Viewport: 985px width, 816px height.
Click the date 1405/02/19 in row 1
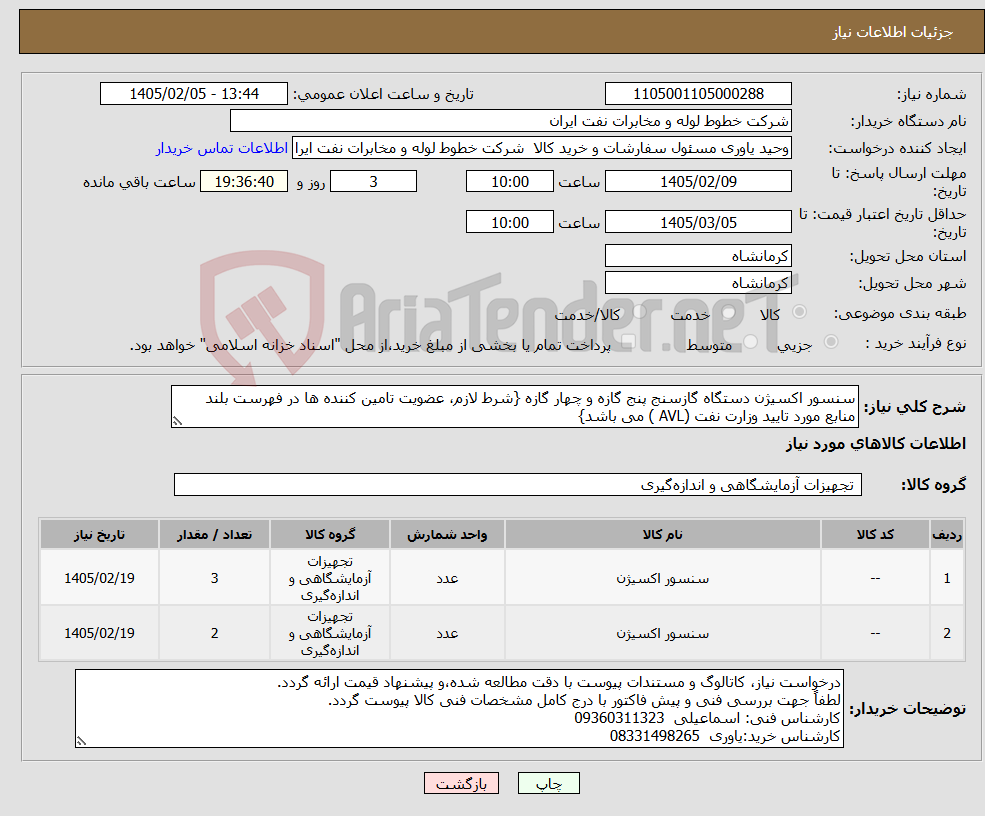pyautogui.click(x=99, y=578)
